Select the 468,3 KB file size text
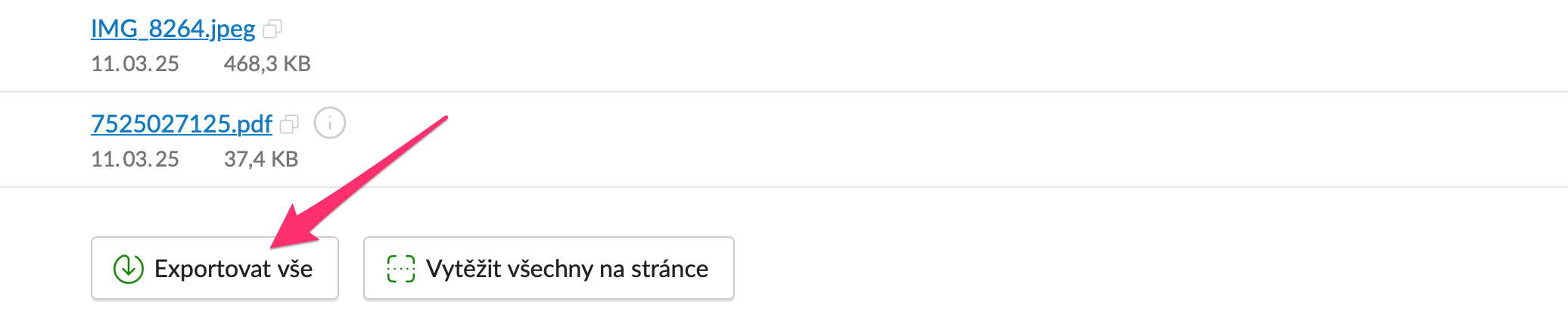1568x318 pixels. click(267, 64)
